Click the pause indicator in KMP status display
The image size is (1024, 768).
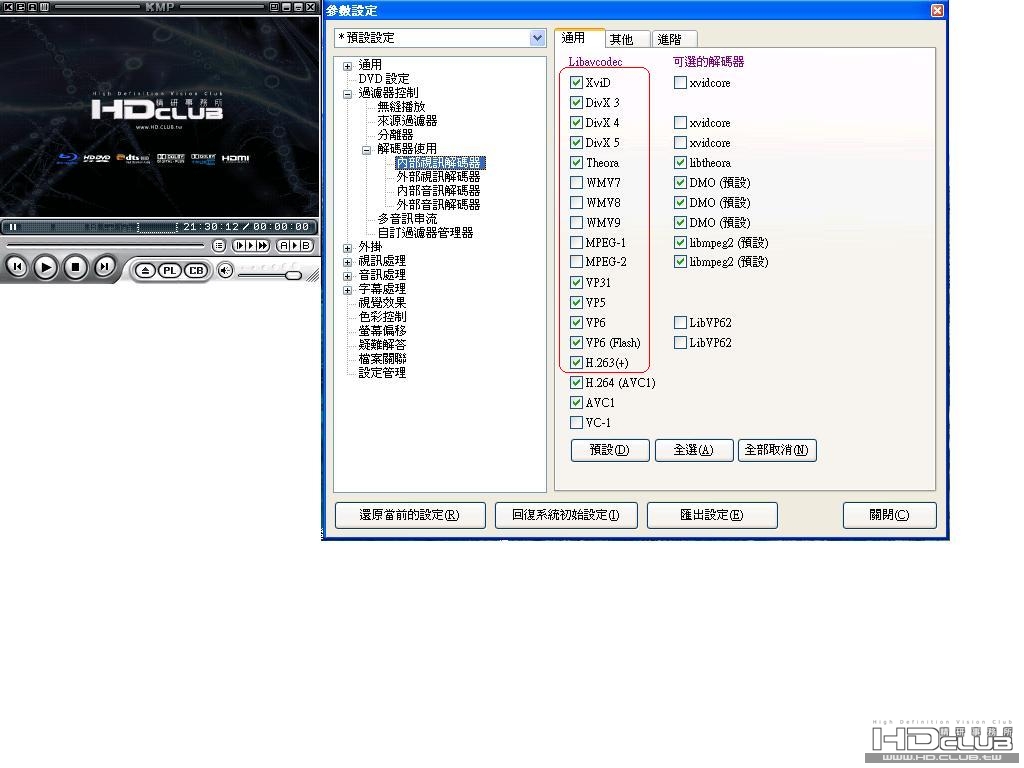(12, 227)
